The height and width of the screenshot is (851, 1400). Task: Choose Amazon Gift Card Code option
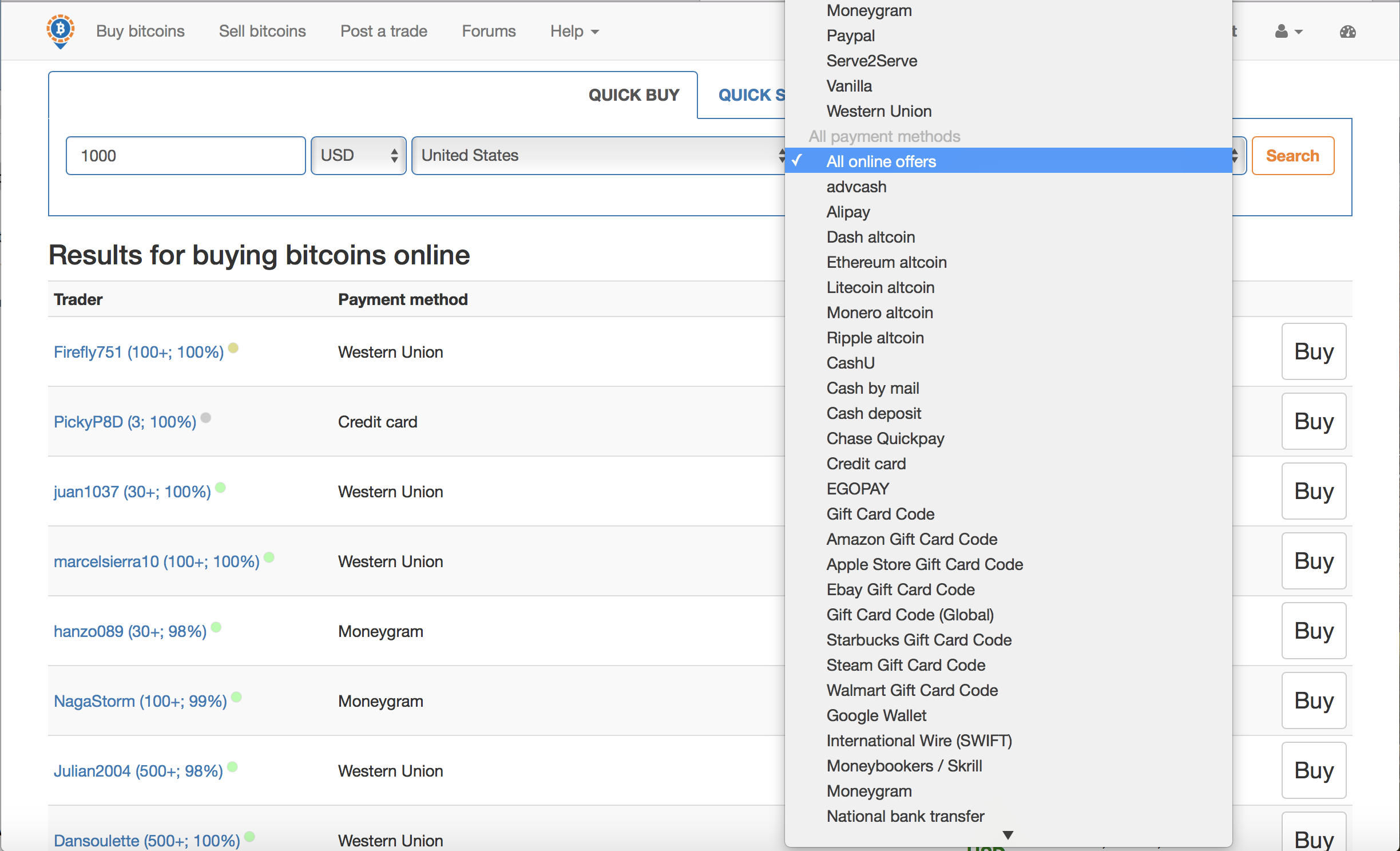911,539
